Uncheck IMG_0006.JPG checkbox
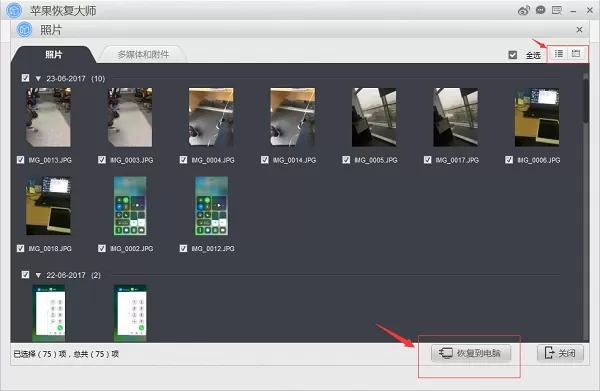Viewport: 600px width, 391px height. (x=509, y=160)
